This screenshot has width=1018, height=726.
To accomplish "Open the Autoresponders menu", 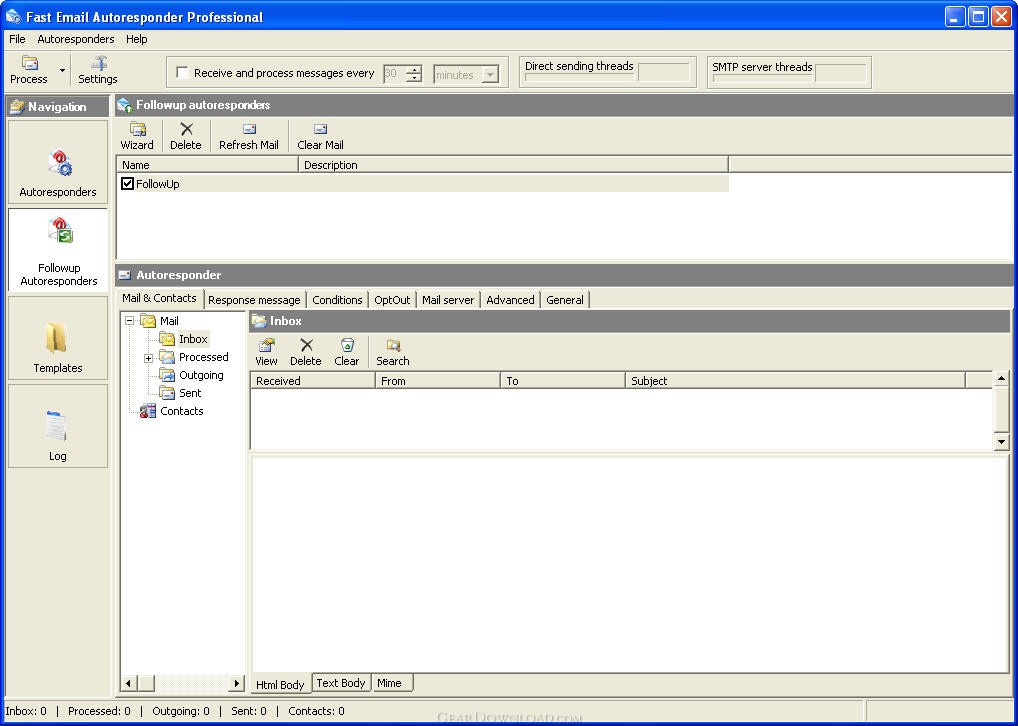I will point(76,39).
